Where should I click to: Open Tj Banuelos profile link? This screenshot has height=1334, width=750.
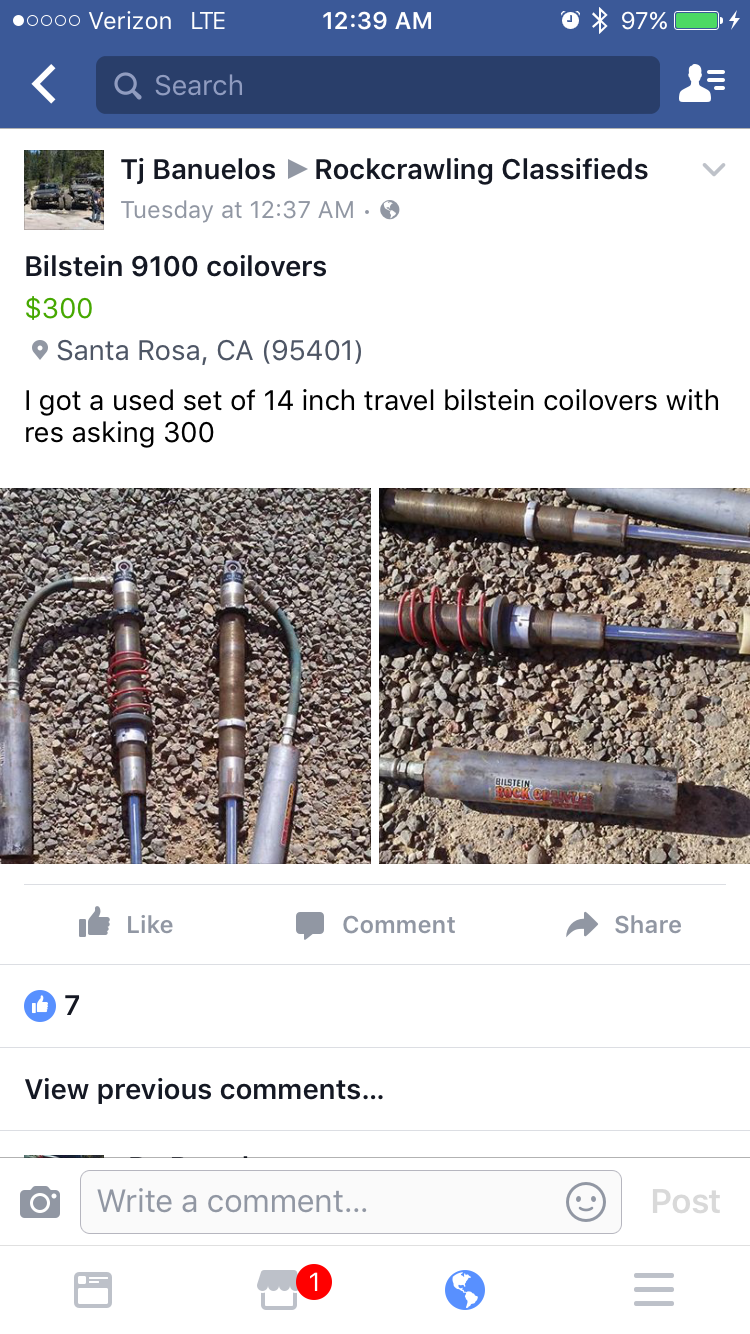coord(198,169)
